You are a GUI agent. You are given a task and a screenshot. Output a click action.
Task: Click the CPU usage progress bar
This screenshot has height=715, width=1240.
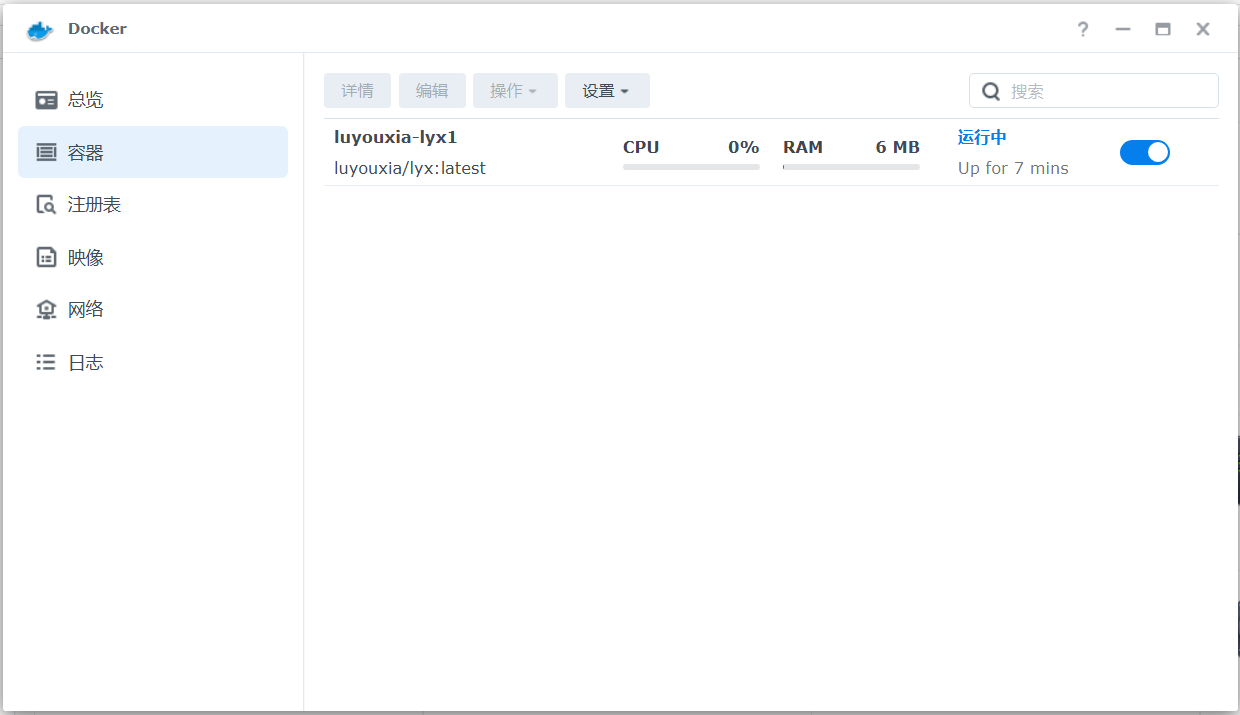[691, 167]
